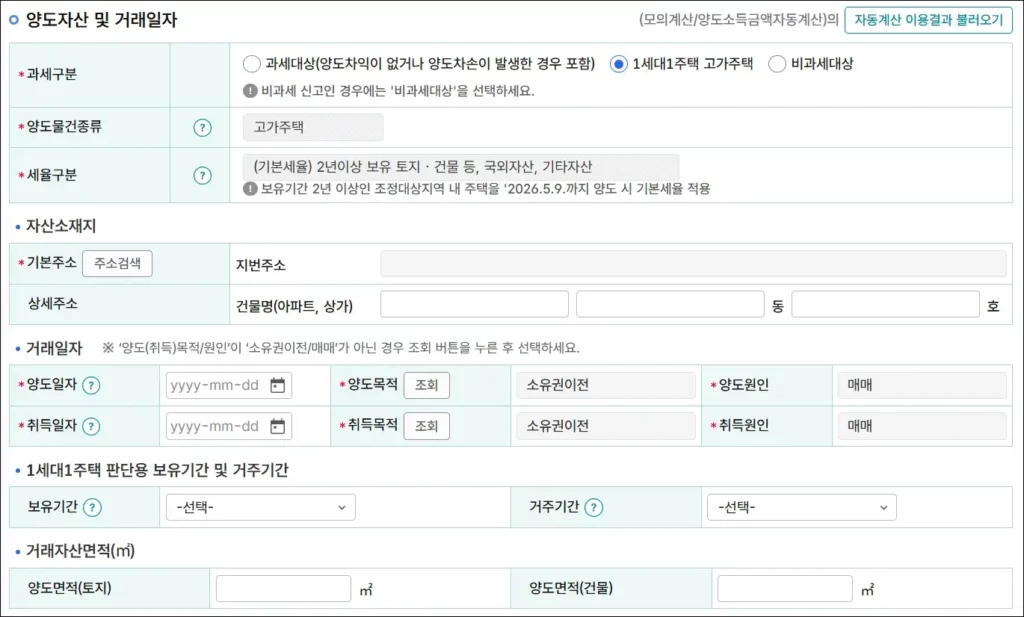1024x617 pixels.
Task: Expand the 보유기간 -선택- dropdown
Action: [261, 507]
